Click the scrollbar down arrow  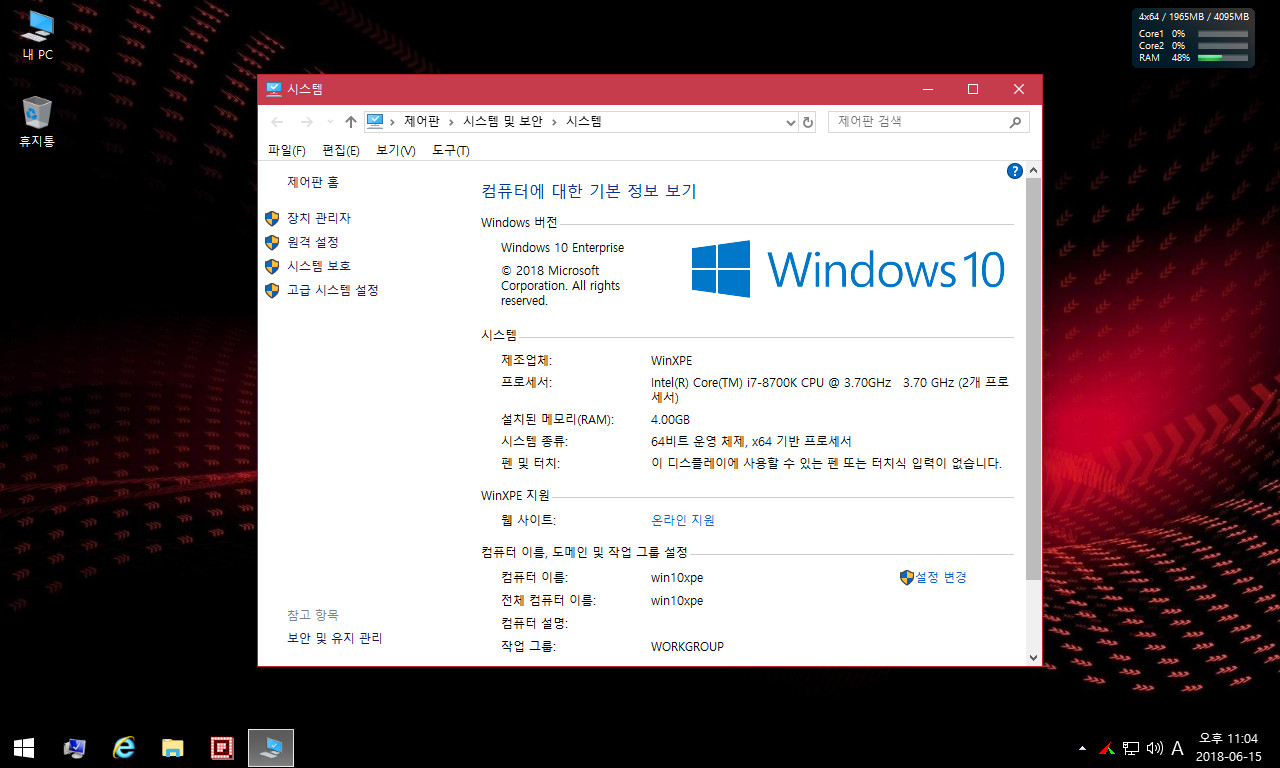(x=1034, y=657)
